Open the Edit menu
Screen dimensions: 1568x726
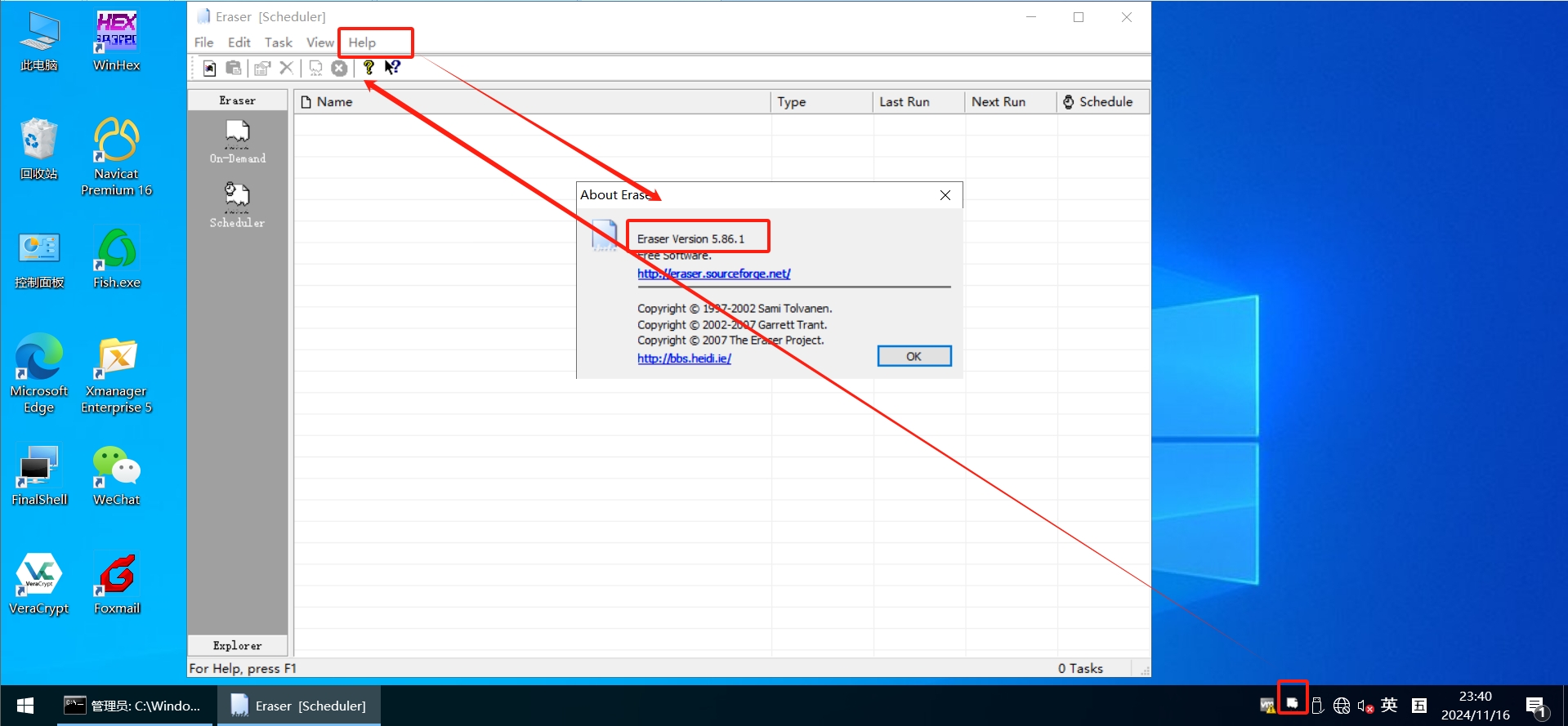point(239,42)
